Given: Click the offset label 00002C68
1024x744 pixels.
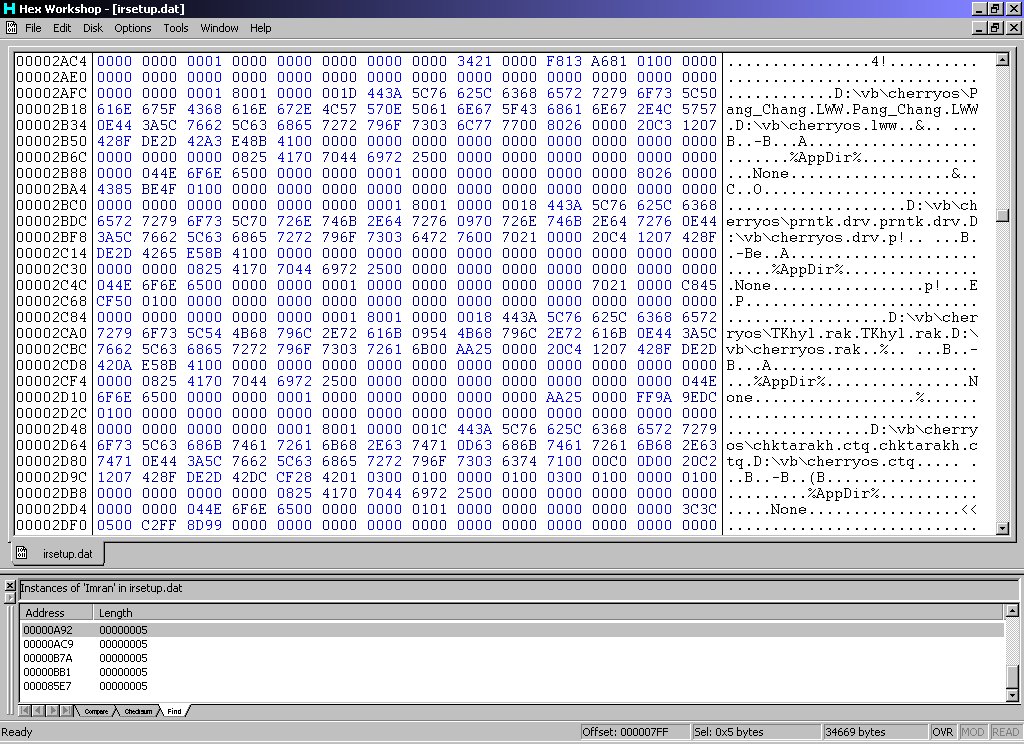Looking at the screenshot, I should [x=52, y=301].
